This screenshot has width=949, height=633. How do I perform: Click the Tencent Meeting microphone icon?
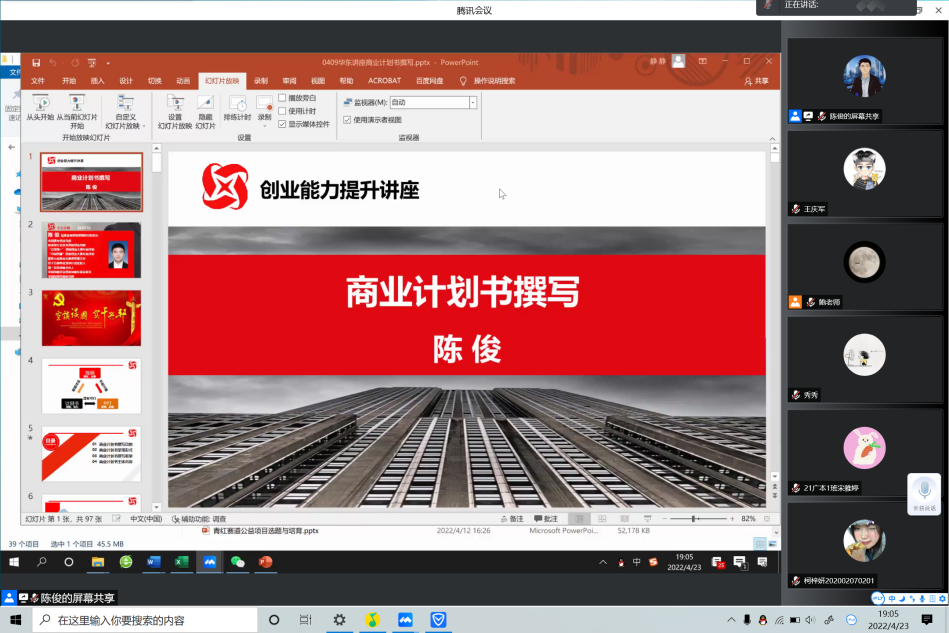click(x=924, y=489)
